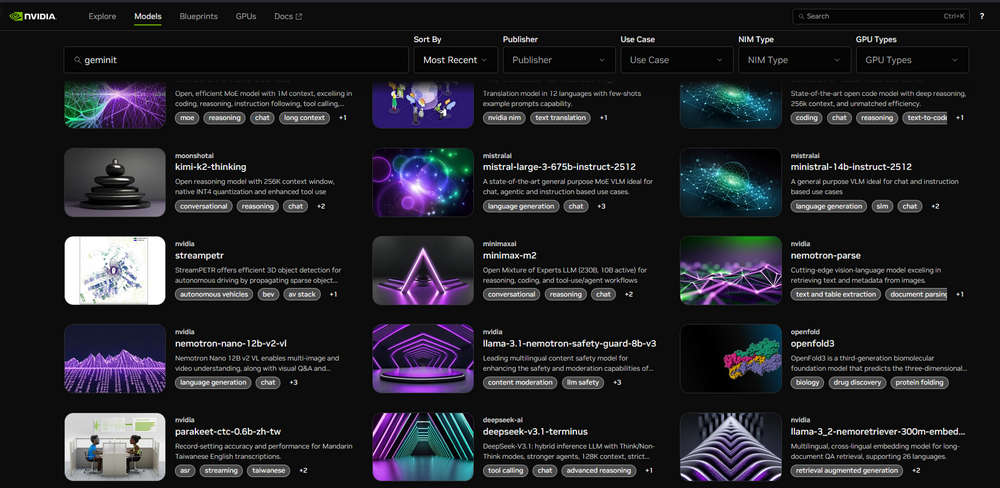
Task: Open the streampetr model page
Action: pyautogui.click(x=199, y=256)
